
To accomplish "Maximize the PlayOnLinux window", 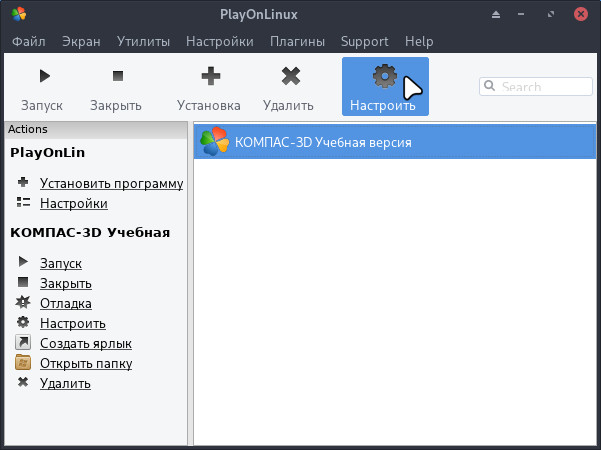I will click(551, 15).
